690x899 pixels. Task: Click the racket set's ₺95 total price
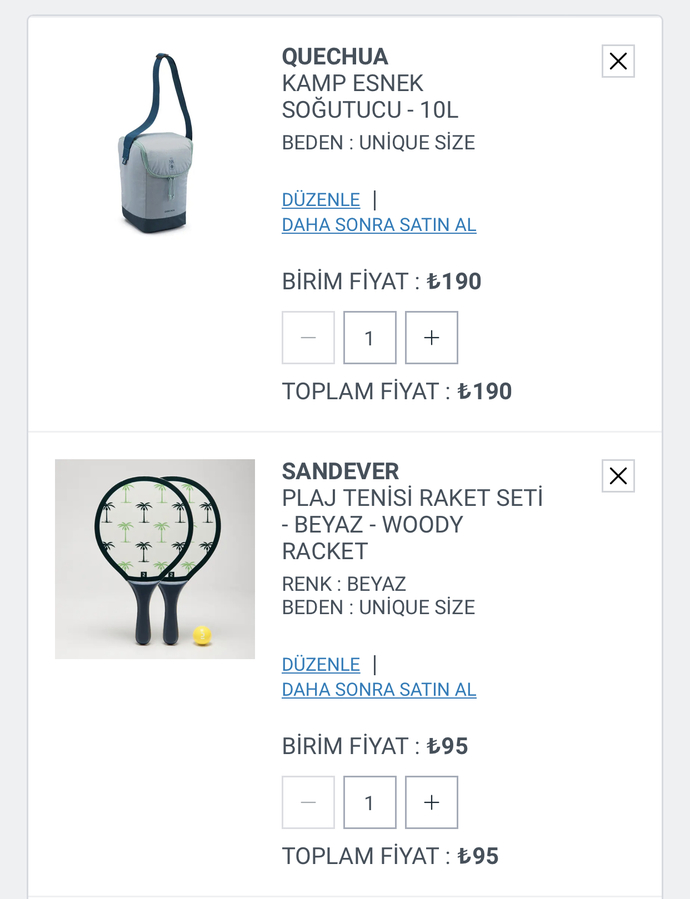478,856
